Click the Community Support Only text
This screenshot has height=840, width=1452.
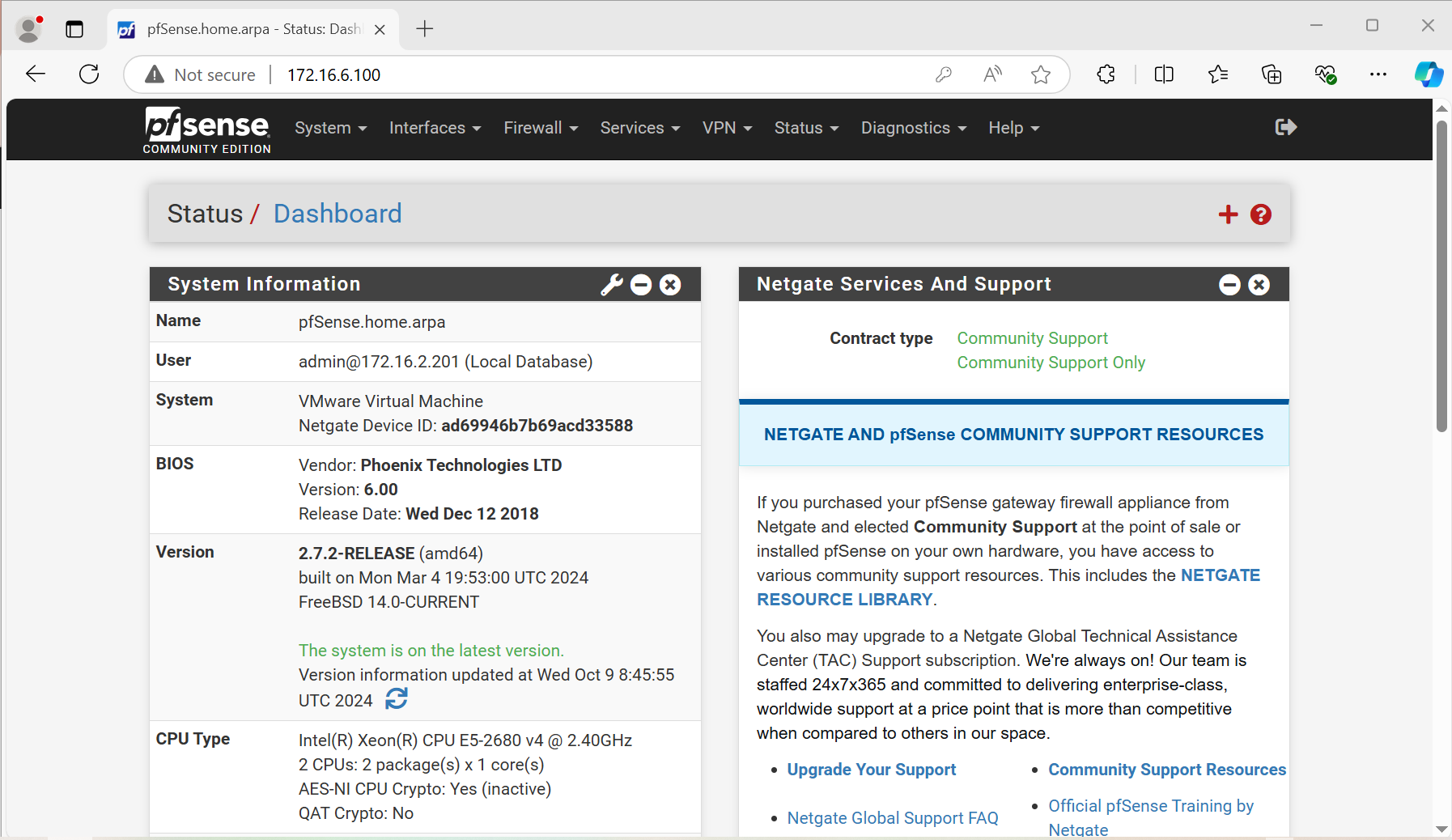click(1051, 363)
